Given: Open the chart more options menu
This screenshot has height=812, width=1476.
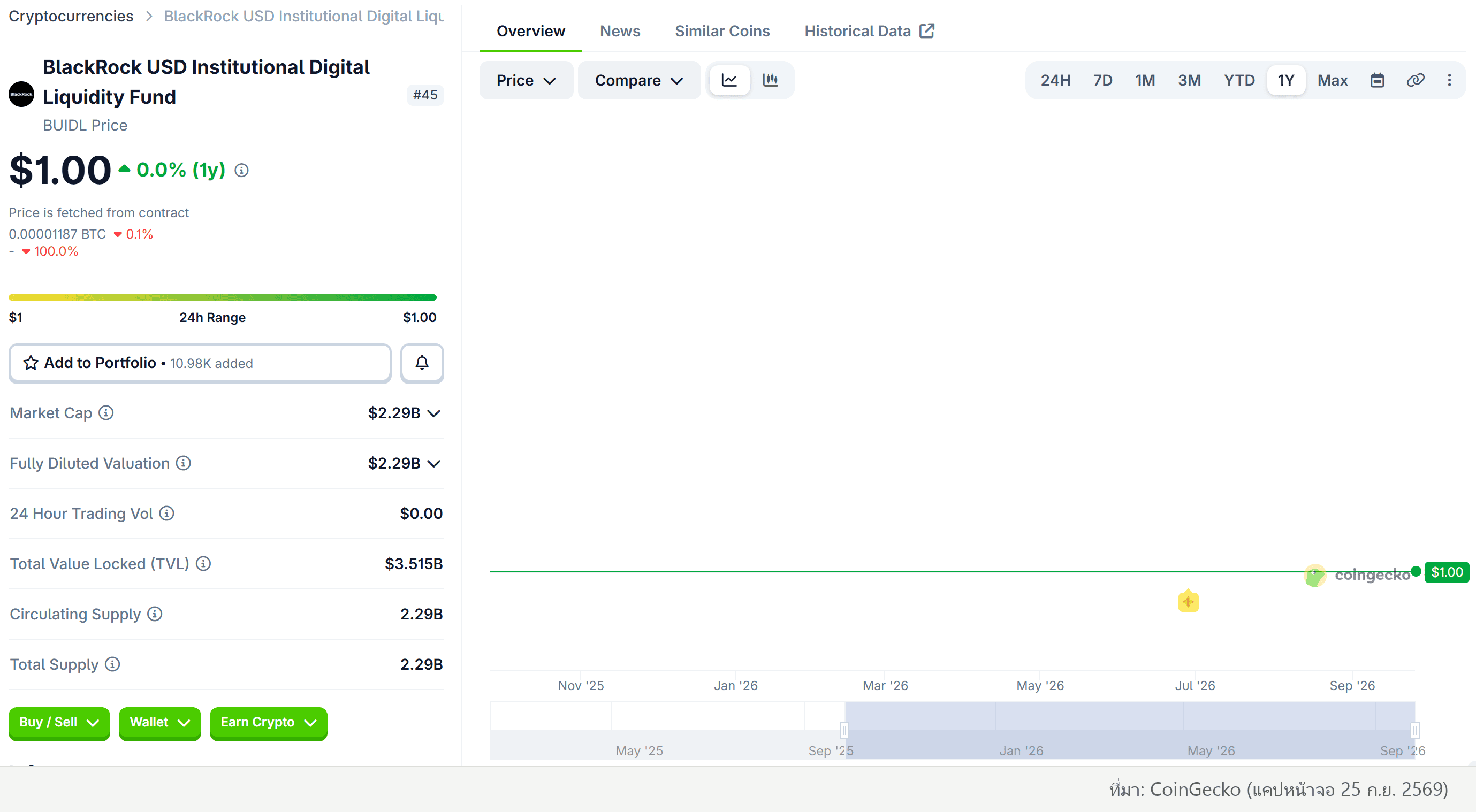Looking at the screenshot, I should (x=1449, y=80).
